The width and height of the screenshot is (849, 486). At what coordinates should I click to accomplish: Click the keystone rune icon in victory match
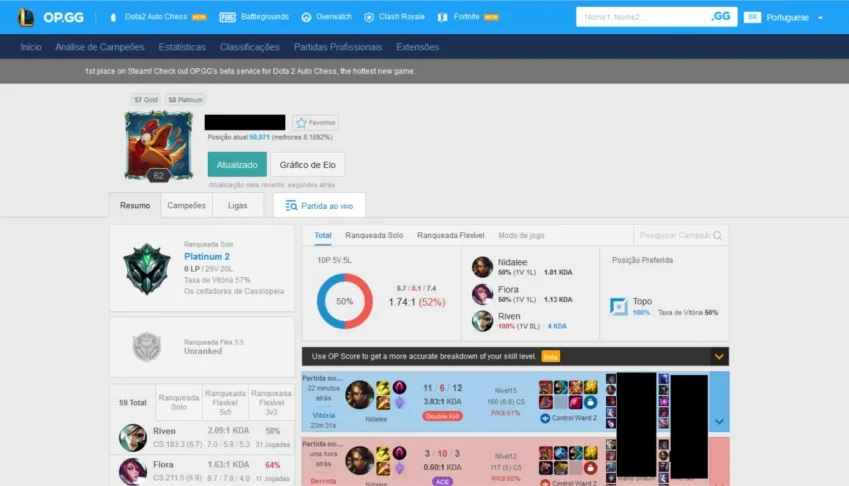coord(400,387)
